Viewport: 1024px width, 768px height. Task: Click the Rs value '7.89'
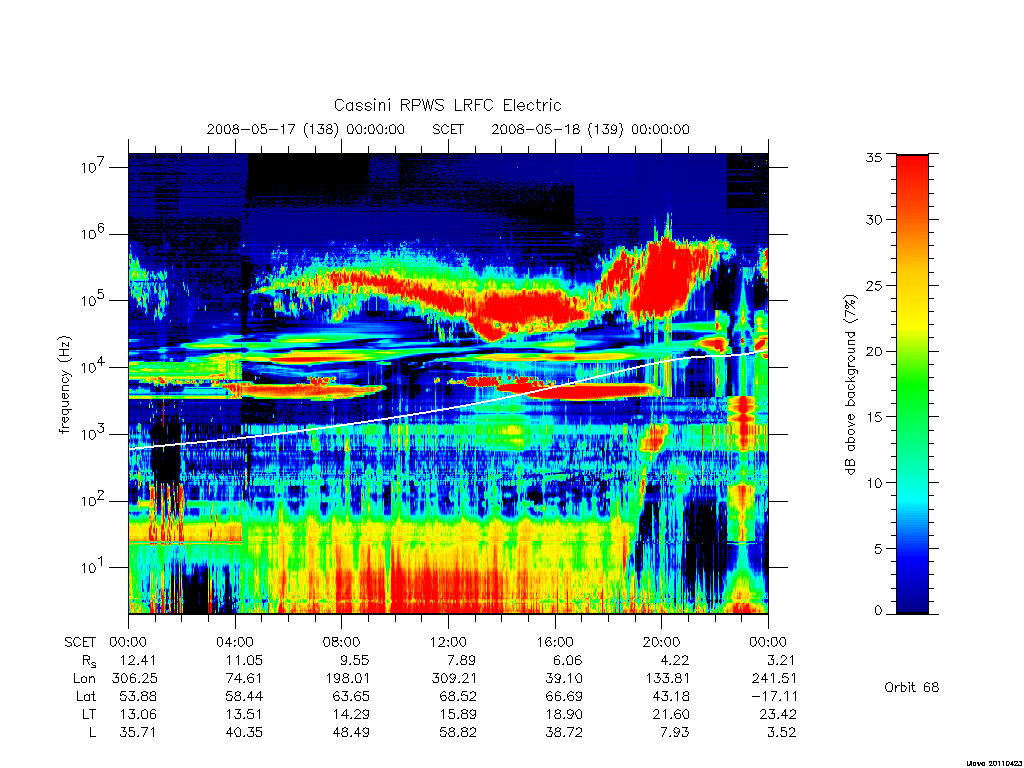click(462, 661)
